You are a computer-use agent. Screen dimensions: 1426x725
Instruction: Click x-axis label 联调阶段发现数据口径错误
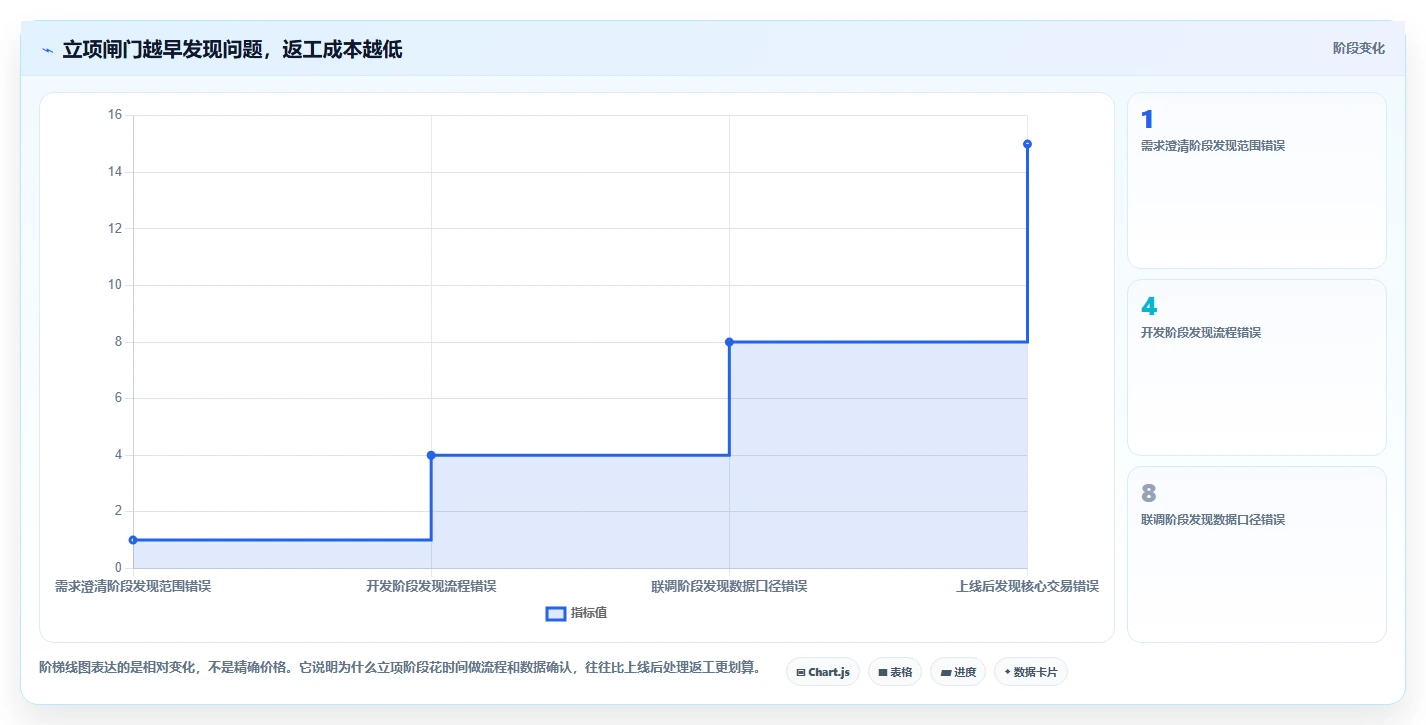(729, 586)
